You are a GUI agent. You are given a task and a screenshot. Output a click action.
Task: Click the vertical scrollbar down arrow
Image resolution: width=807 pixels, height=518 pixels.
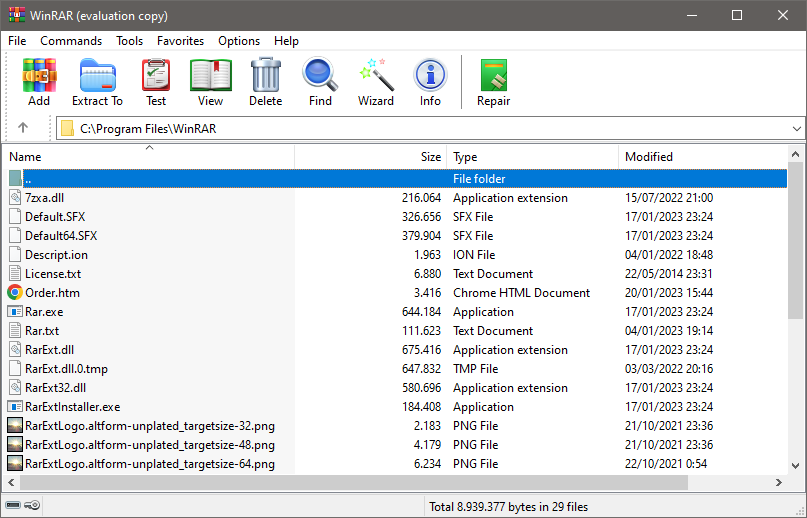(x=795, y=466)
